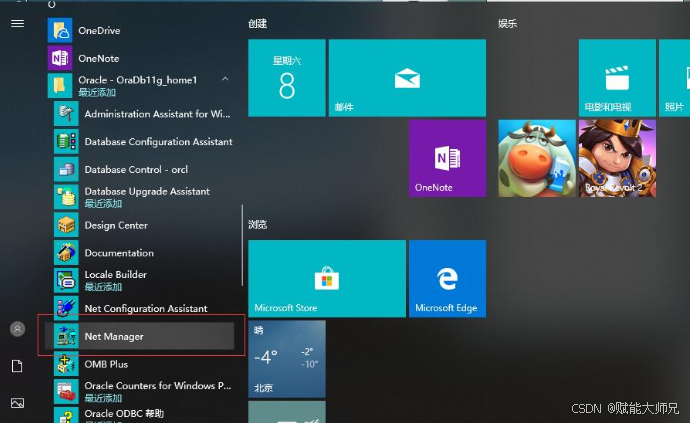Open the Beijing weather tile

287,359
